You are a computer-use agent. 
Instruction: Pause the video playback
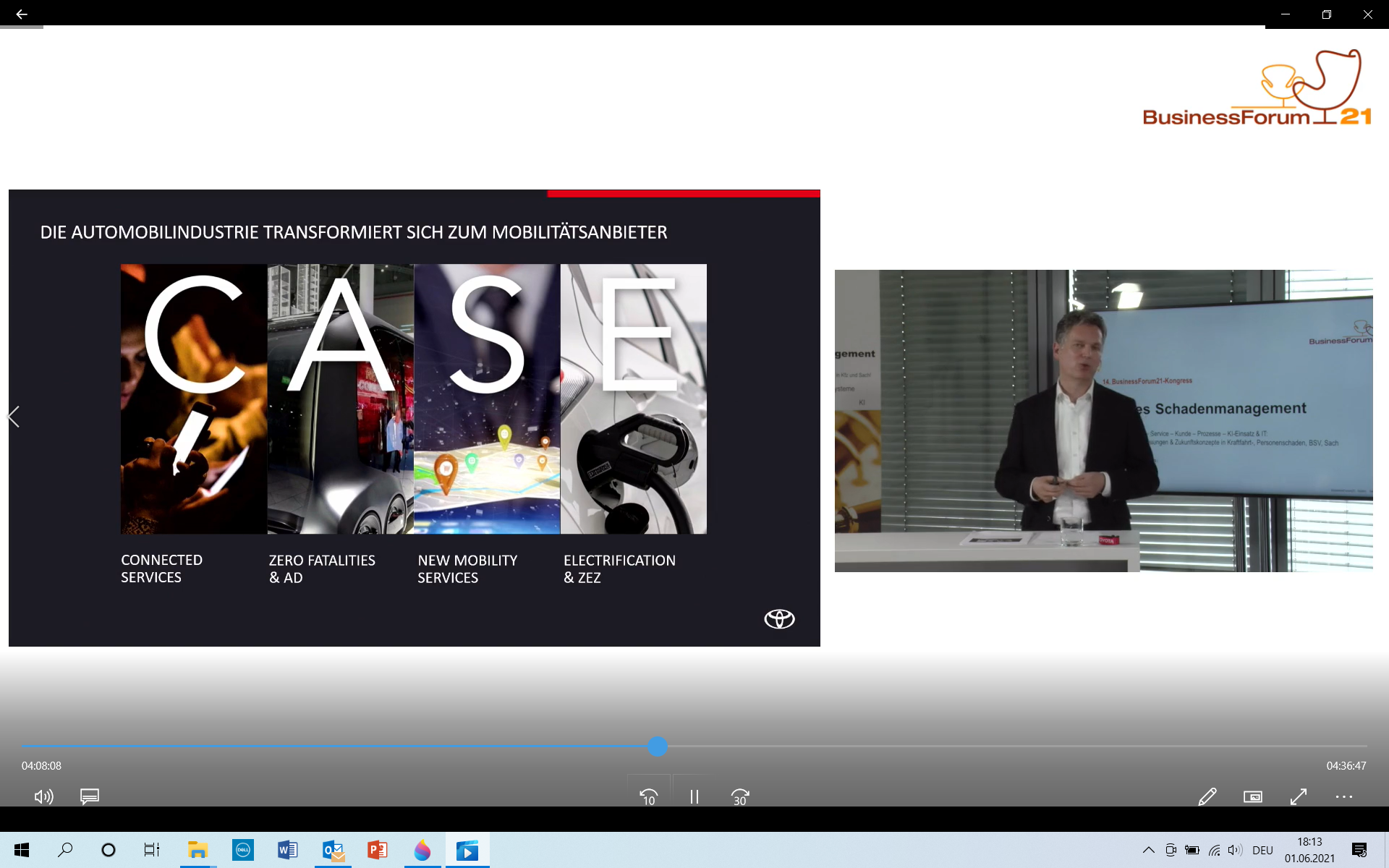point(694,796)
